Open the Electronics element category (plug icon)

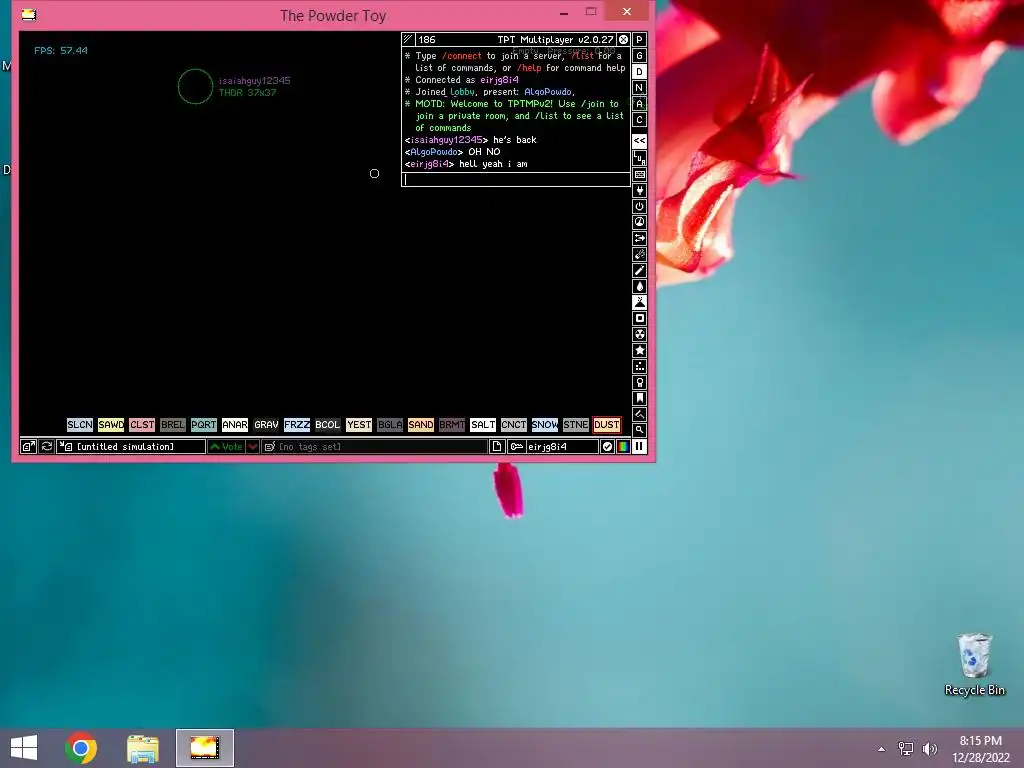pyautogui.click(x=639, y=191)
